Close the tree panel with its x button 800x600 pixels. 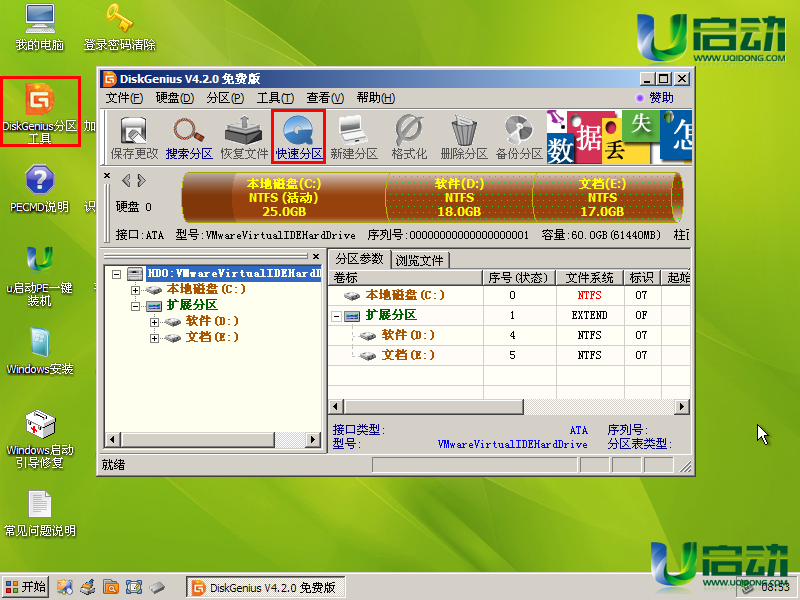(316, 256)
